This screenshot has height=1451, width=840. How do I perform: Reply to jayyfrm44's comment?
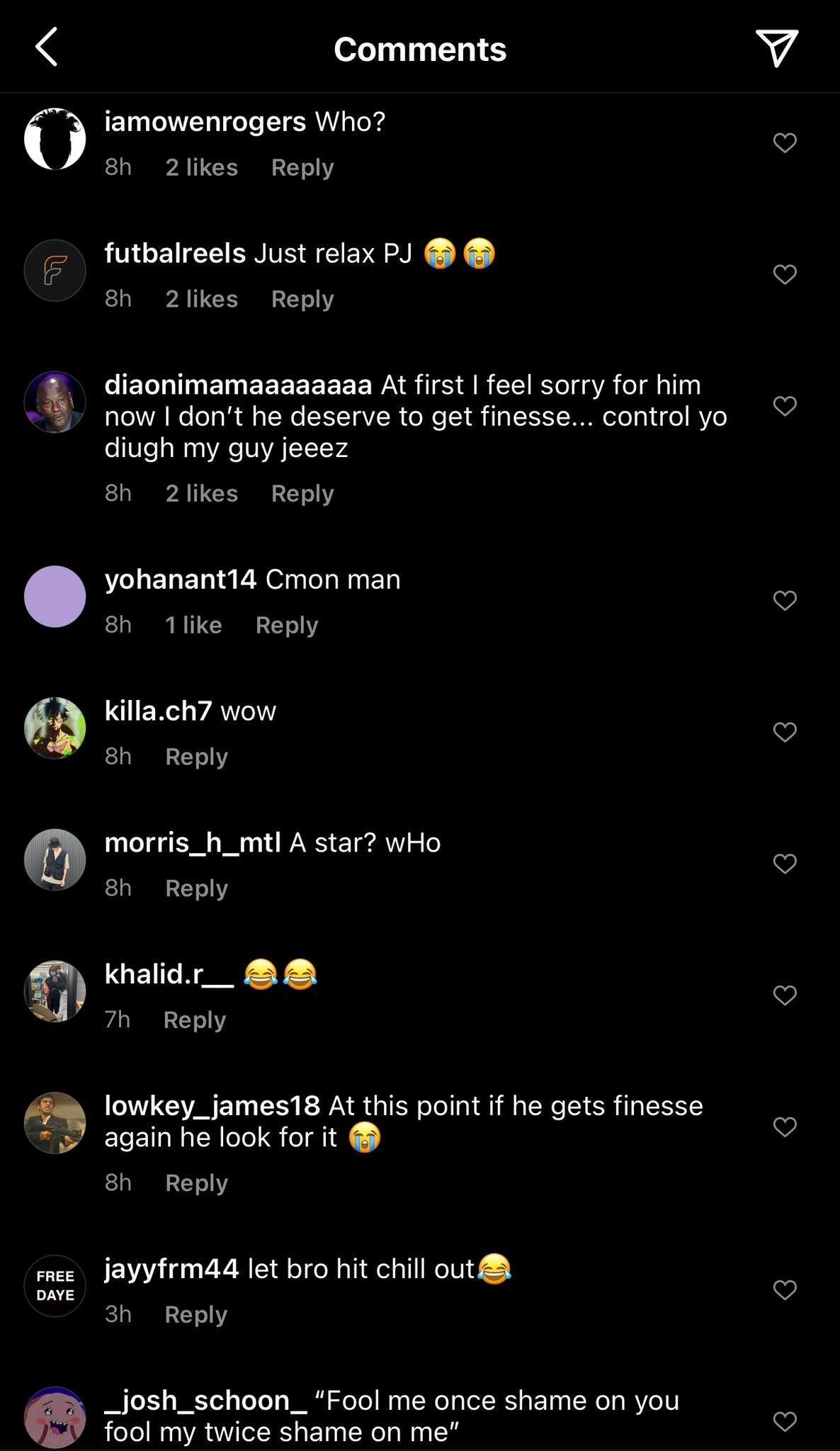pos(195,1315)
